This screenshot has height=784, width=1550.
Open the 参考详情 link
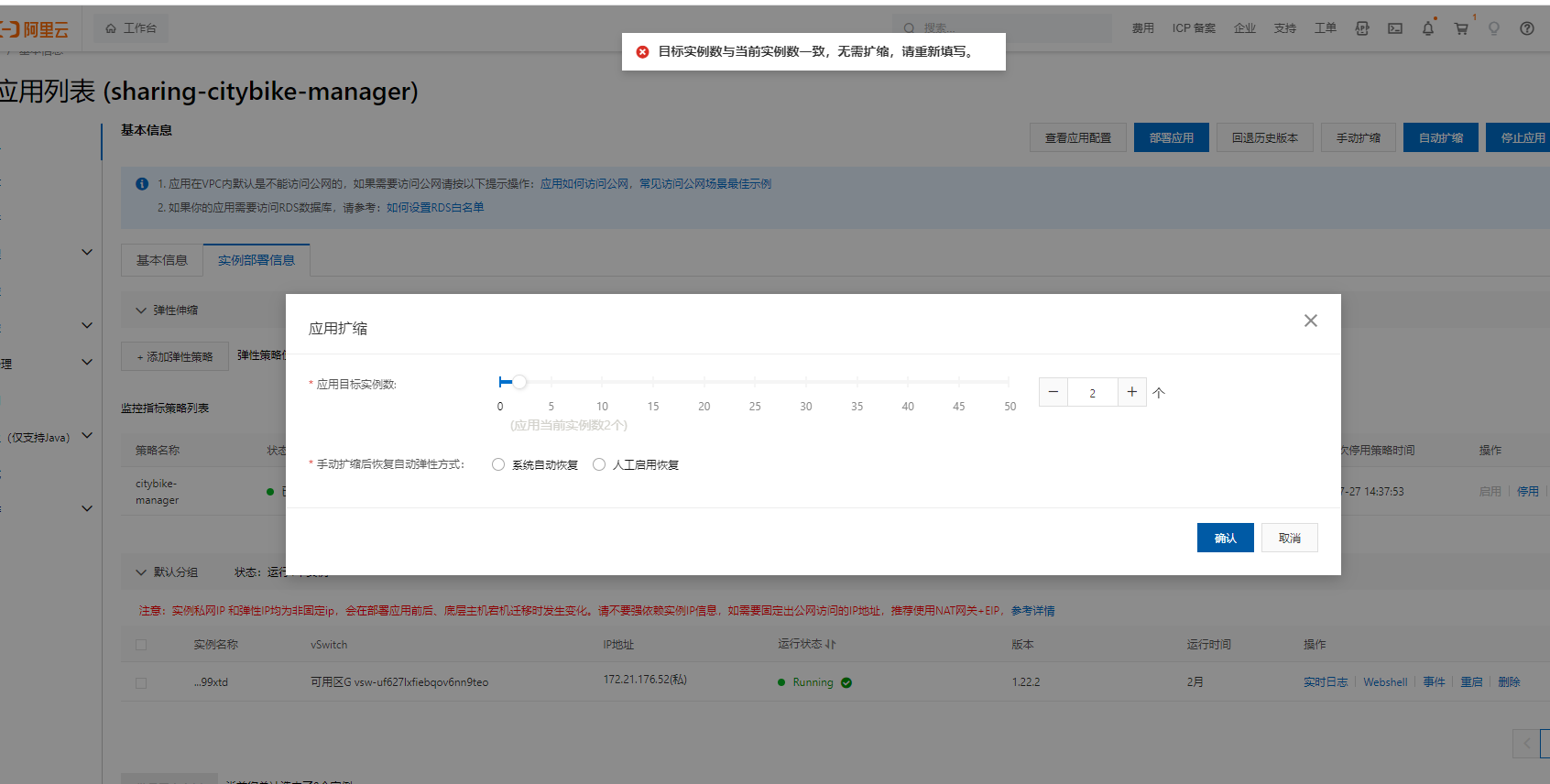(x=1033, y=611)
